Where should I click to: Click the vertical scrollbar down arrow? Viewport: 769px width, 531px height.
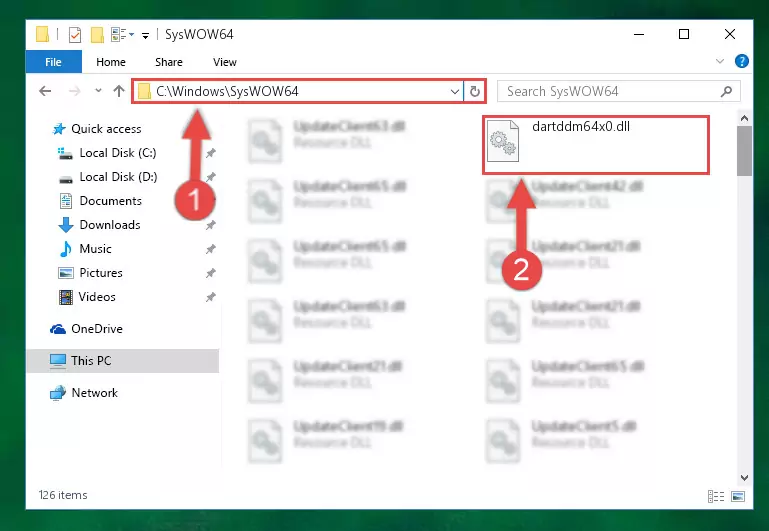point(744,478)
